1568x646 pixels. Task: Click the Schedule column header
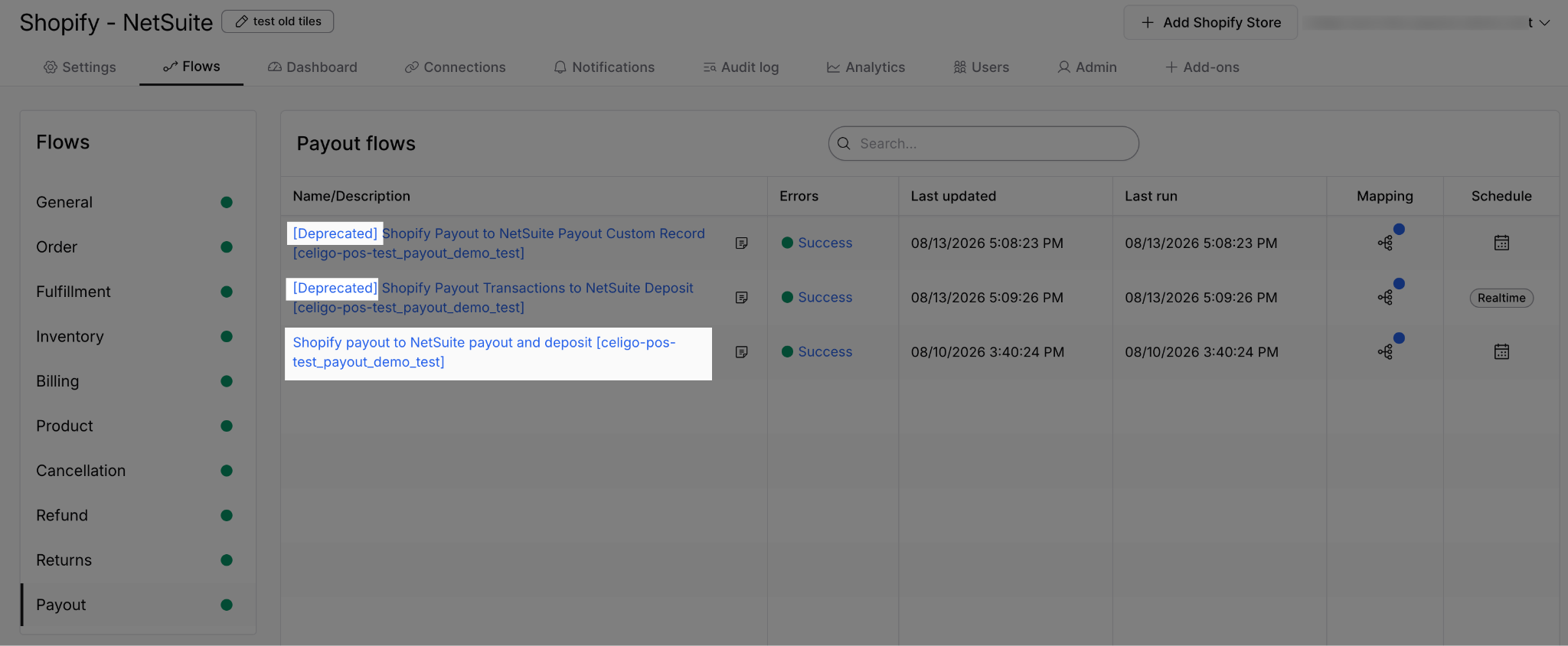click(x=1501, y=196)
